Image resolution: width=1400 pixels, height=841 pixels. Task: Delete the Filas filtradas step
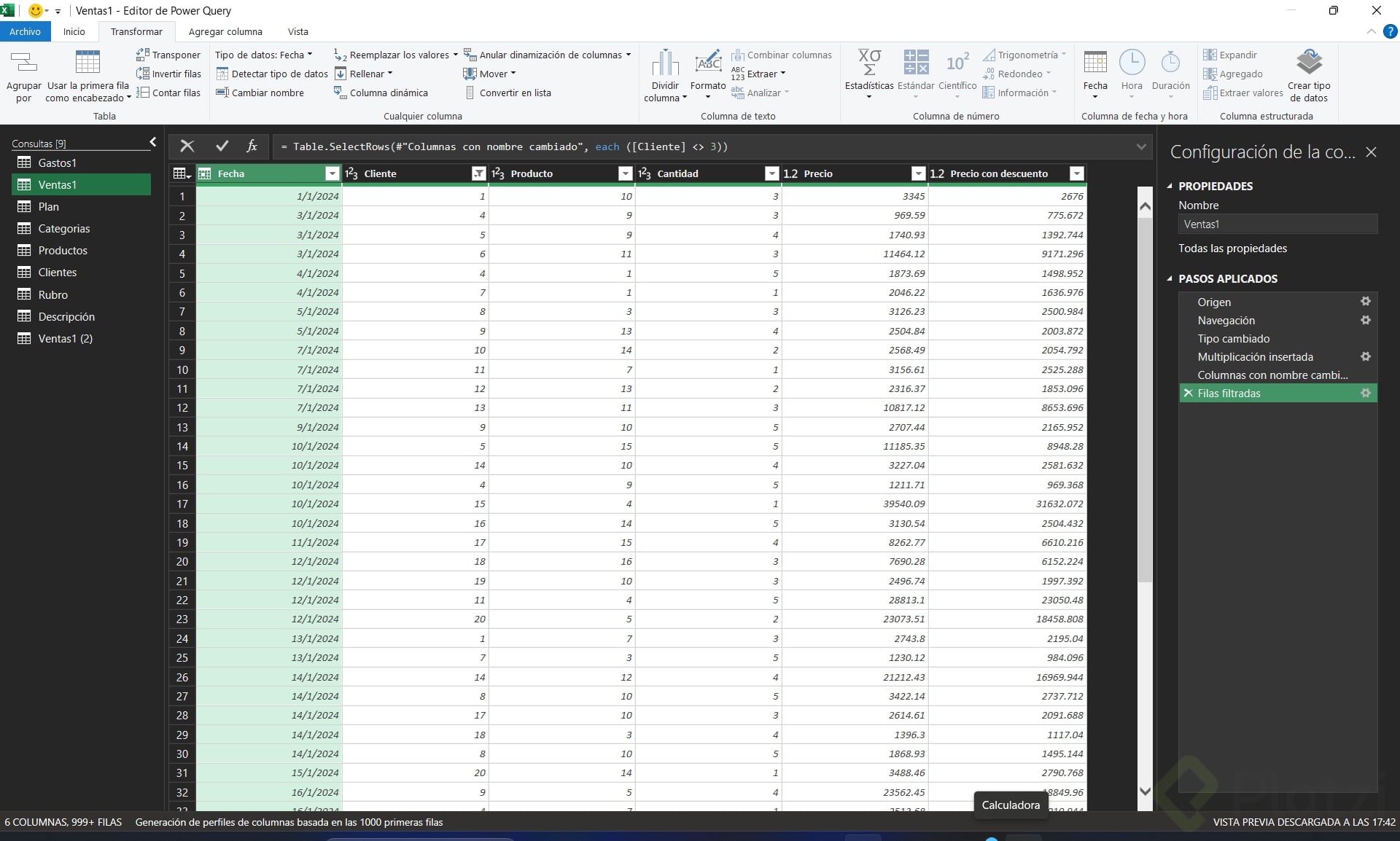point(1188,394)
